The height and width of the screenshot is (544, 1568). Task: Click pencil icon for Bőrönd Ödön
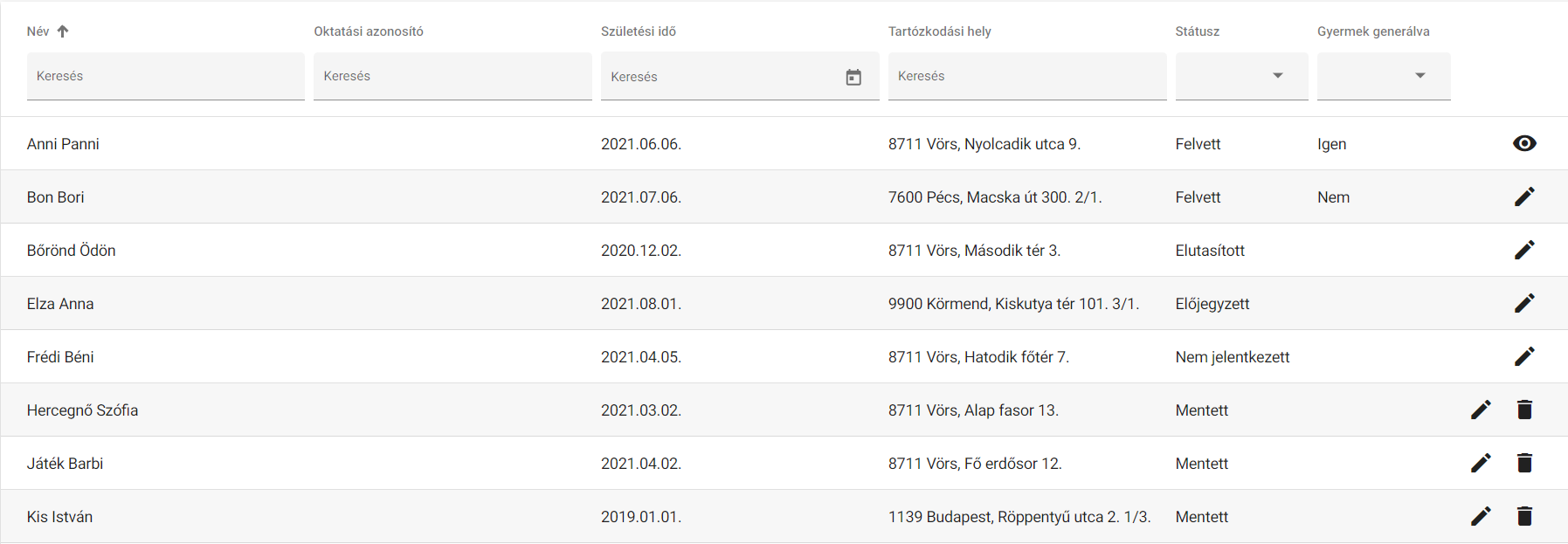click(1524, 250)
